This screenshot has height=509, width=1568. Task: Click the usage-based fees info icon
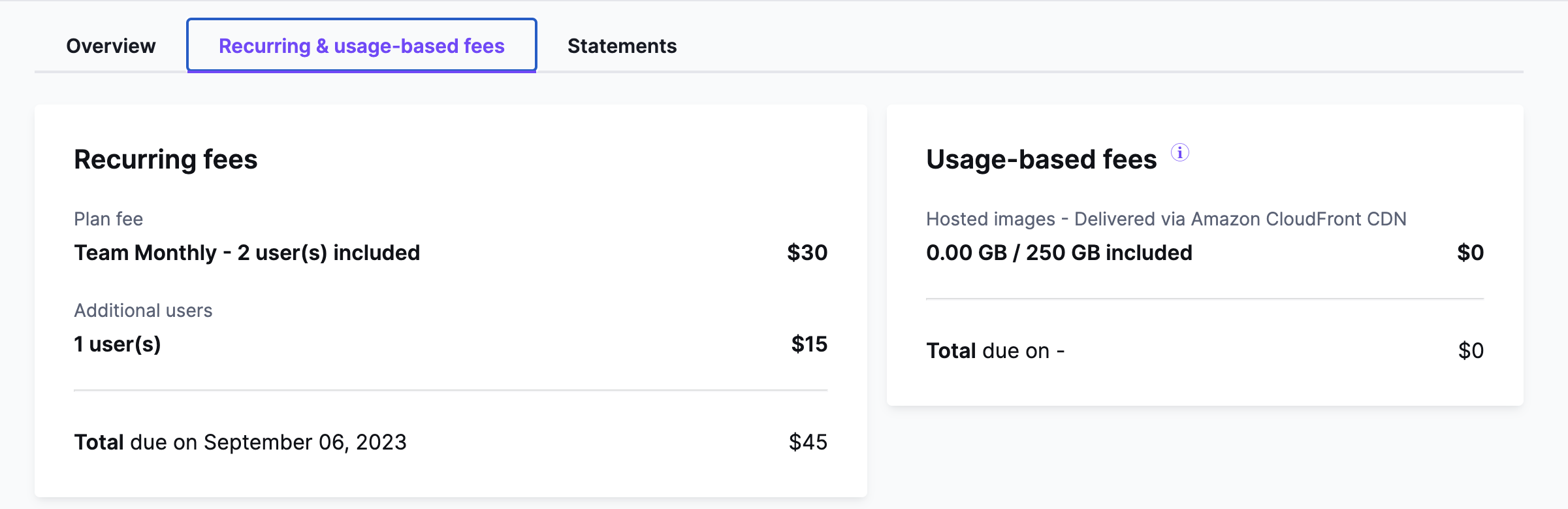tap(1179, 152)
